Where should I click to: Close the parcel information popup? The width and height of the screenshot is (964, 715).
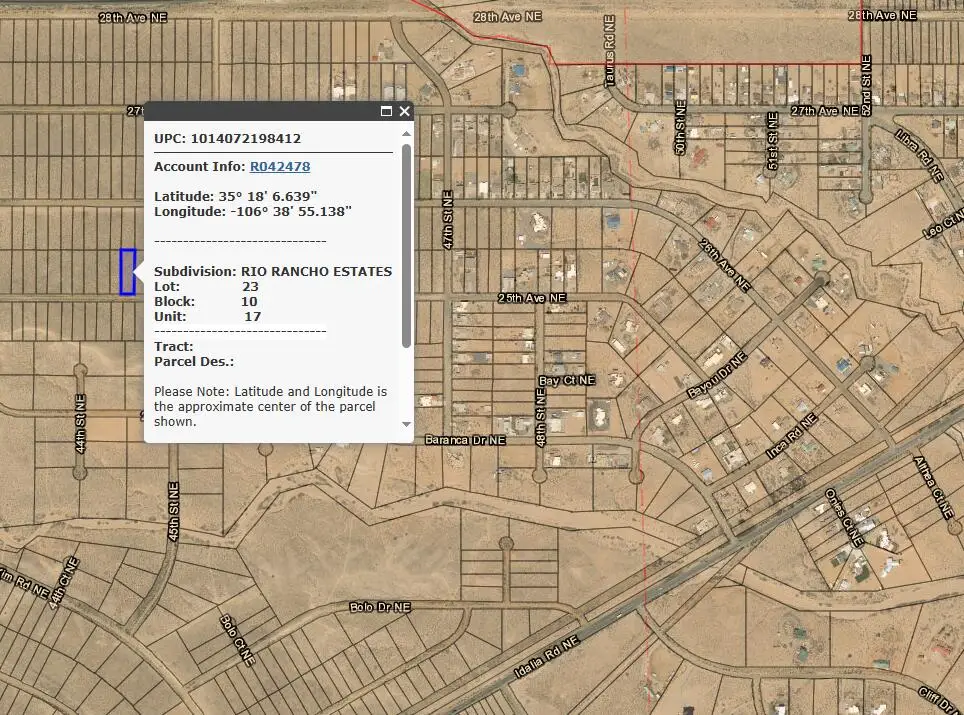coord(404,111)
